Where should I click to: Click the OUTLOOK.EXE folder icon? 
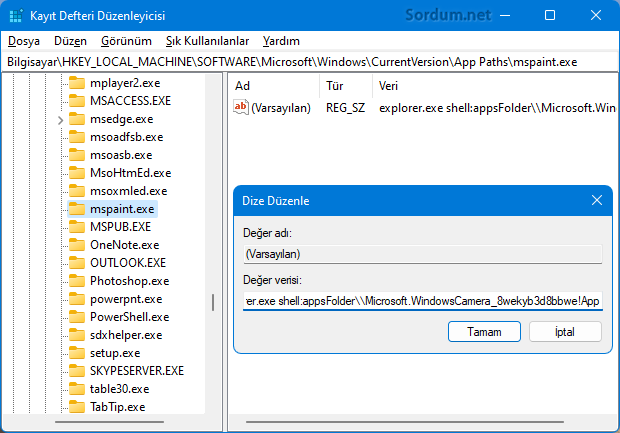click(77, 263)
